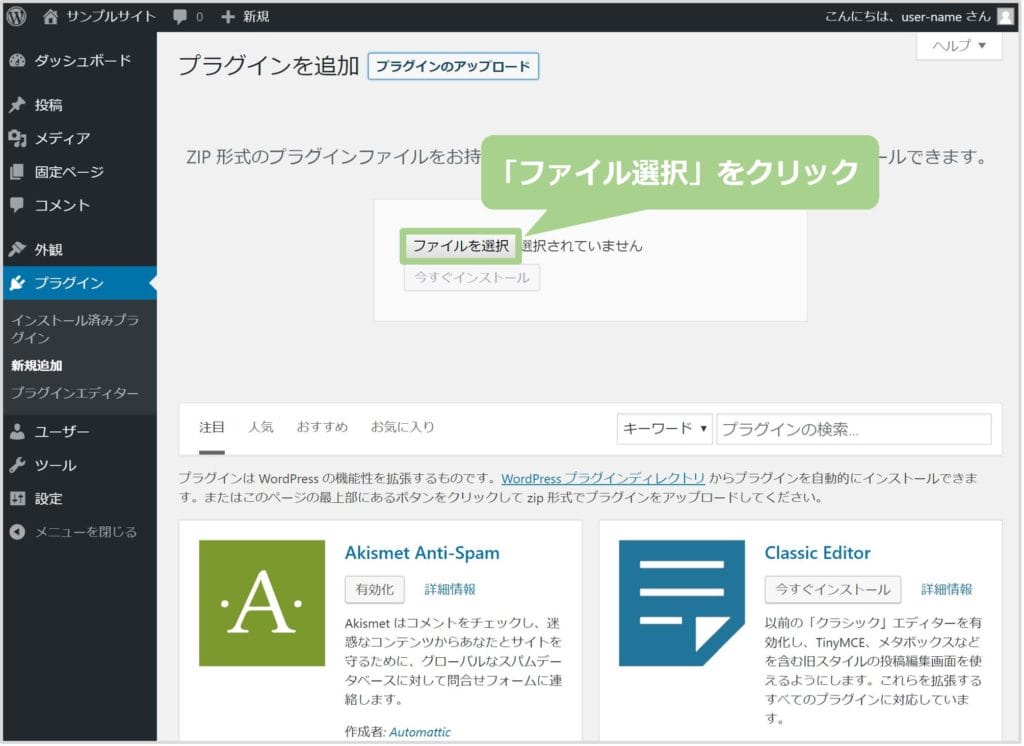The image size is (1024, 746).
Task: Open the キーワード search type dropdown
Action: tap(665, 428)
